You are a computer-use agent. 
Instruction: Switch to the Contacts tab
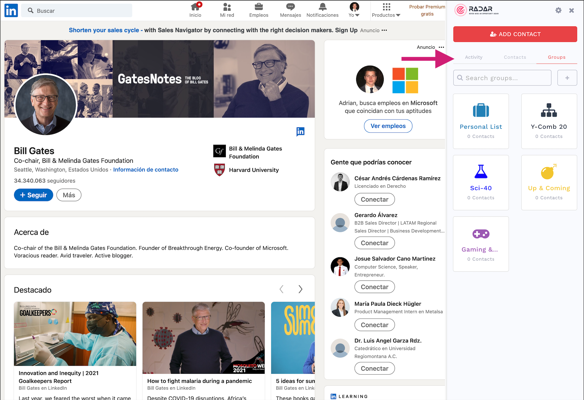(x=515, y=57)
